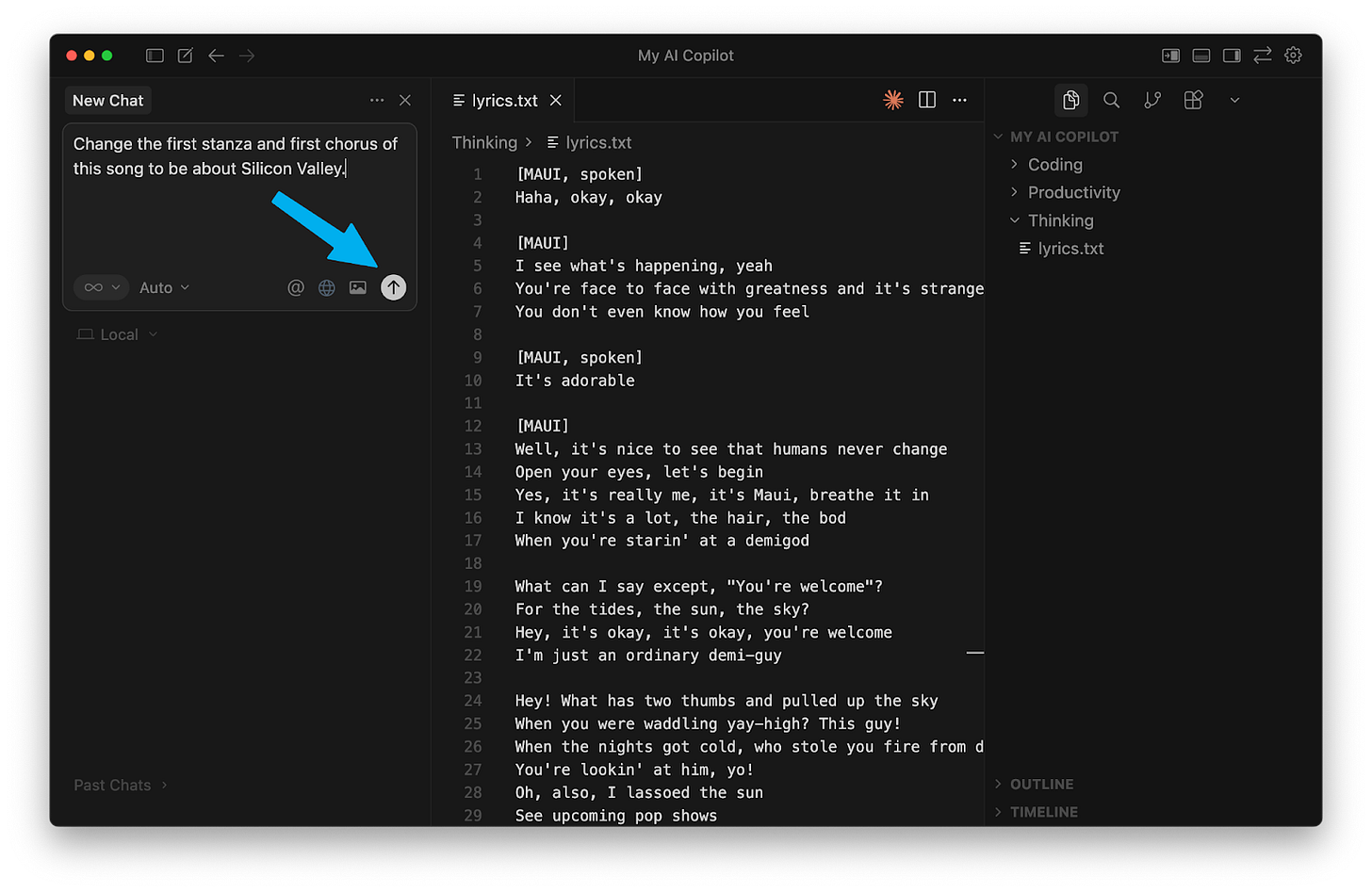Screen dimensions: 1372x892
Task: Split the editor with split icon
Action: [927, 100]
